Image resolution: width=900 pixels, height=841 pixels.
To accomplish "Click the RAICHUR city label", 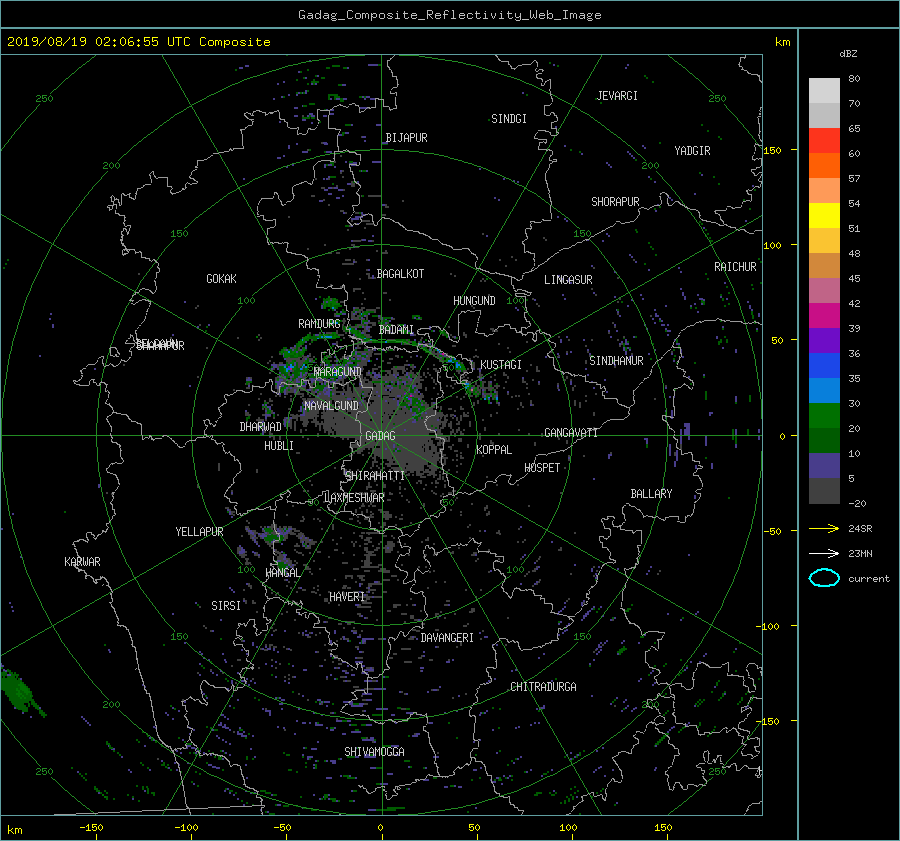I will click(x=735, y=267).
